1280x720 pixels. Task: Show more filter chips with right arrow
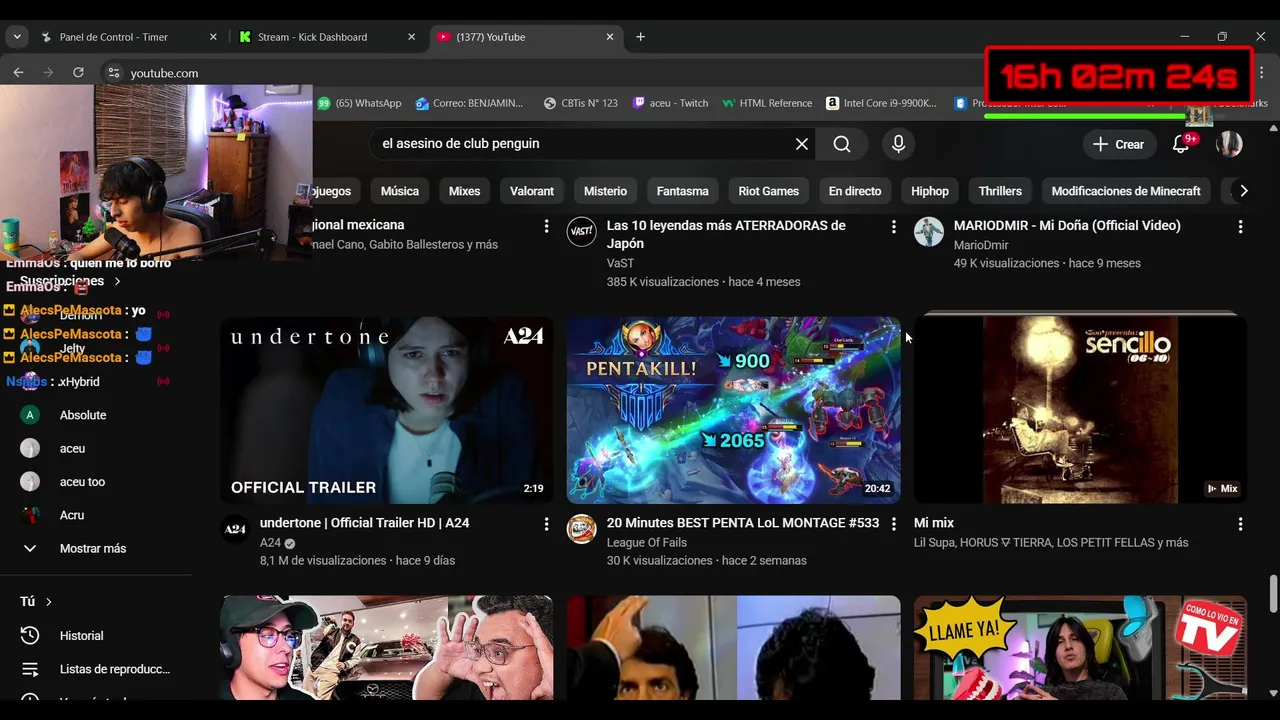coord(1243,191)
